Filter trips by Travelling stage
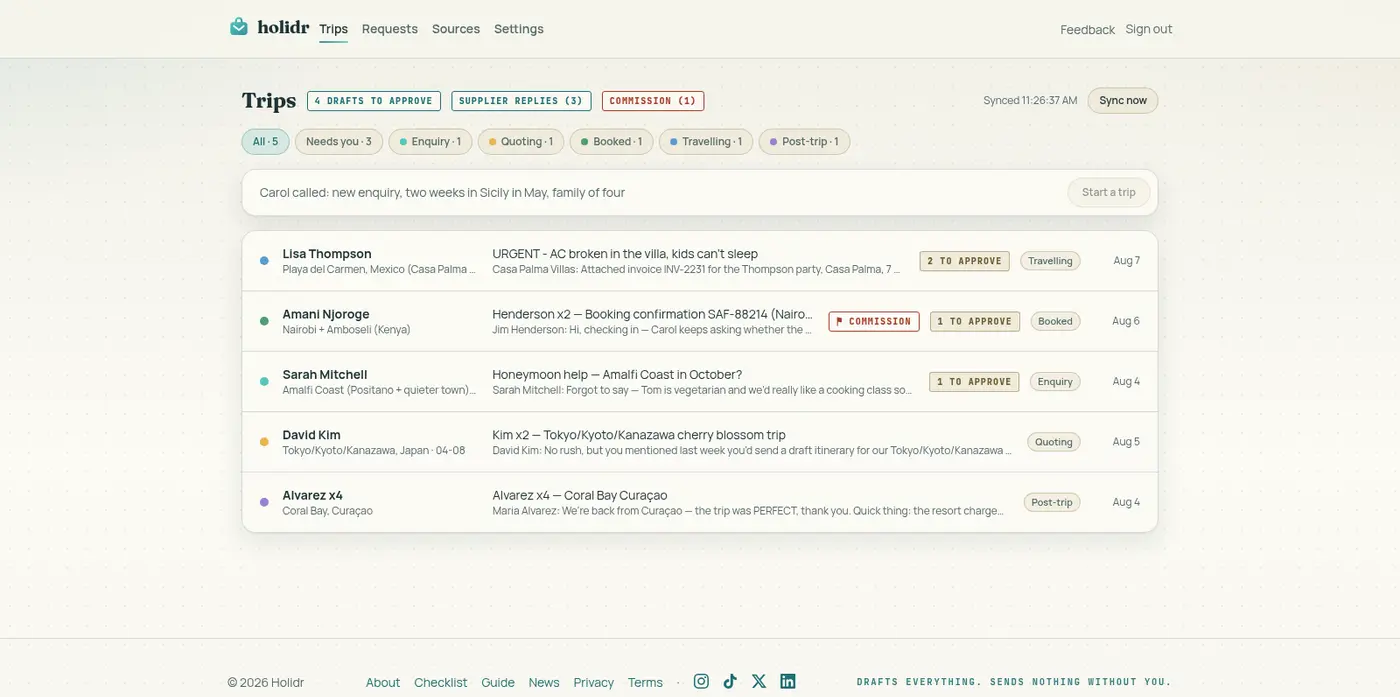 (x=706, y=142)
